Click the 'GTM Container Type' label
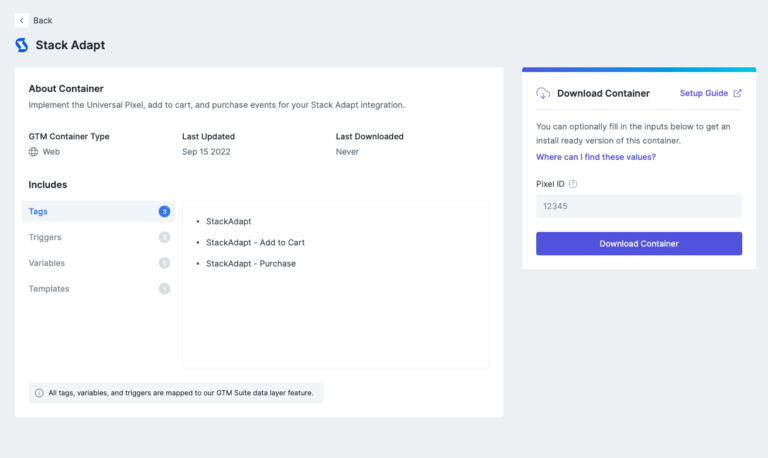 69,137
